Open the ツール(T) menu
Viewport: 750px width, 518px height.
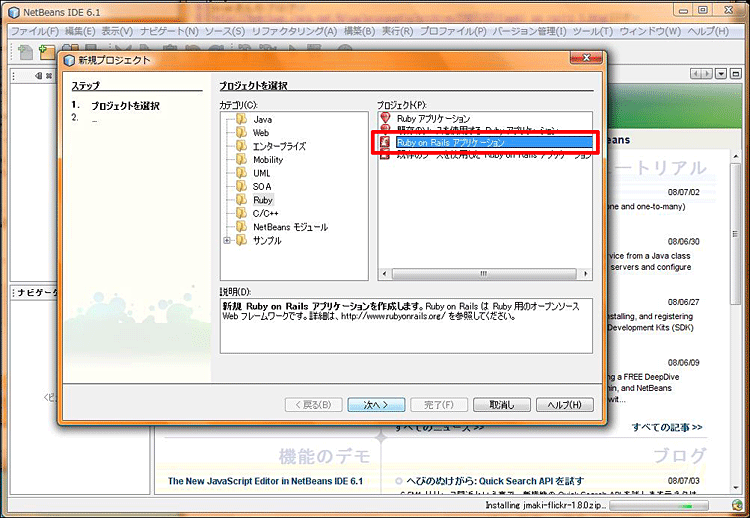coord(593,32)
